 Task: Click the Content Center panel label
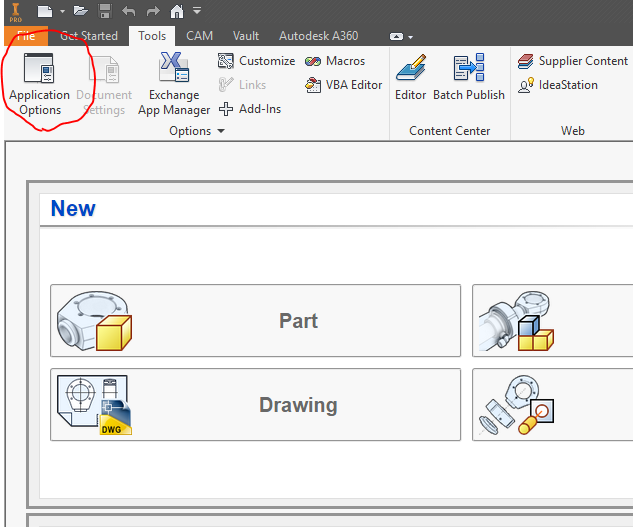(449, 131)
